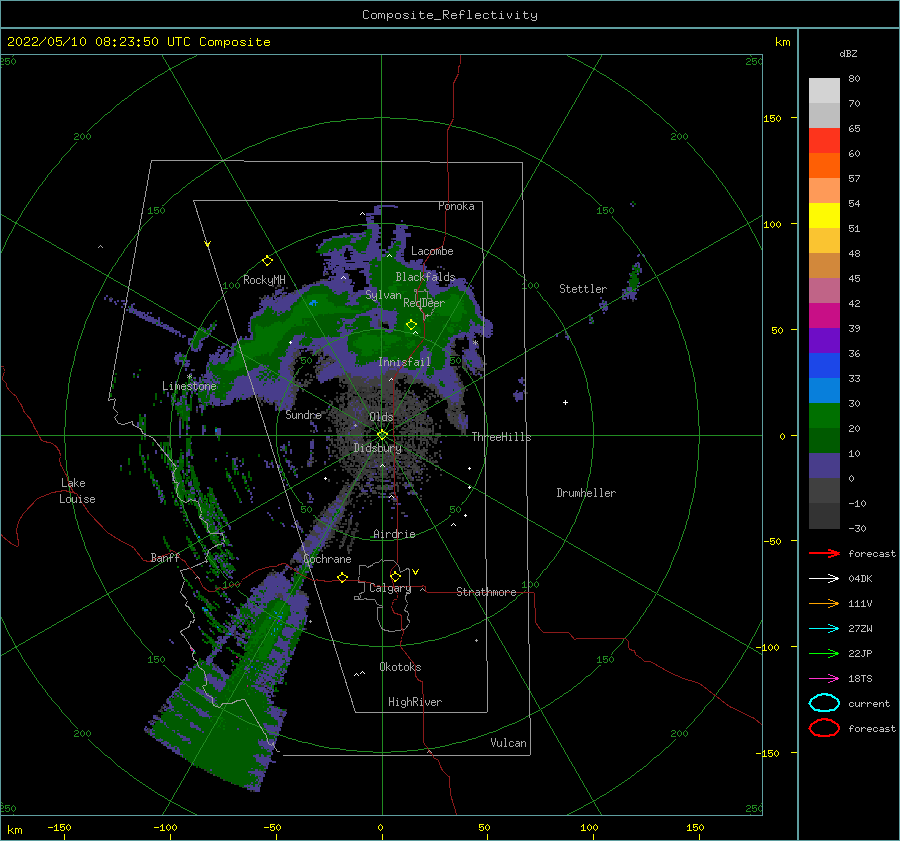900x841 pixels.
Task: Click the yellow diamond marker below RedDeer
Action: 412,325
